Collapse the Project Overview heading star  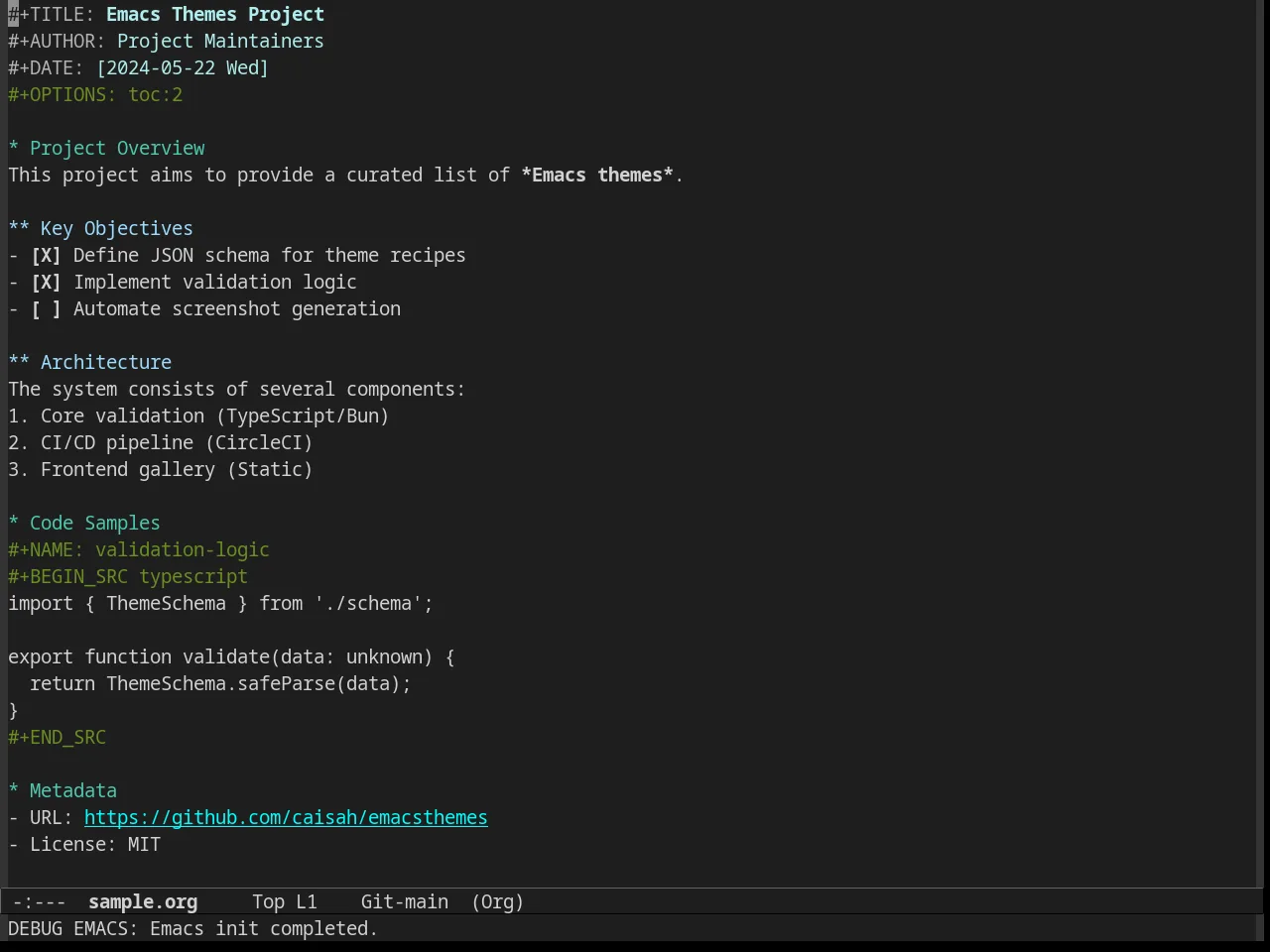click(14, 148)
